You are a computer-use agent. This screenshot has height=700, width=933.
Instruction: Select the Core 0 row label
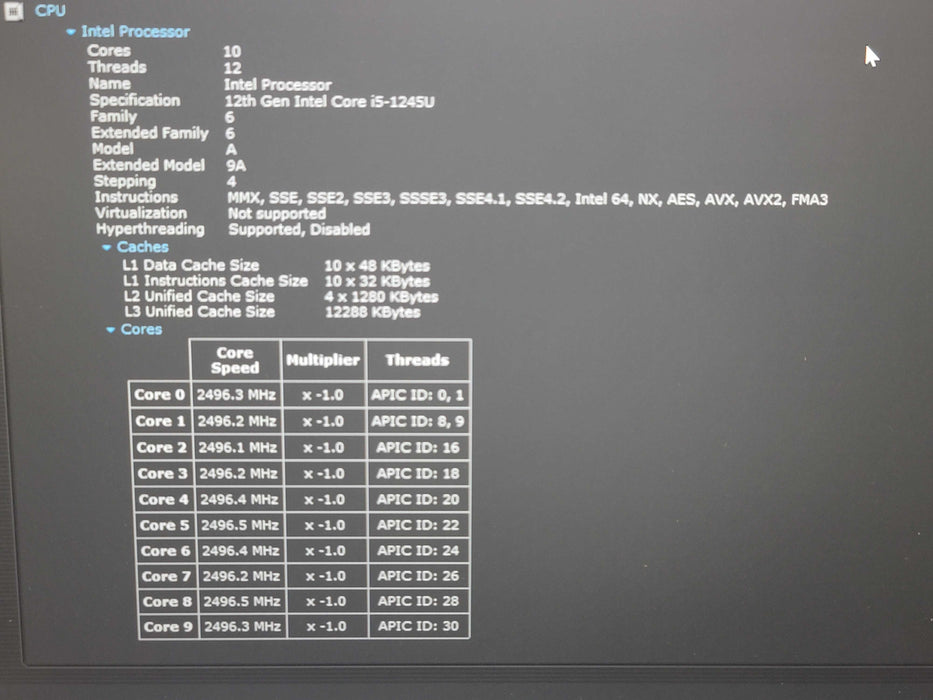(x=159, y=395)
